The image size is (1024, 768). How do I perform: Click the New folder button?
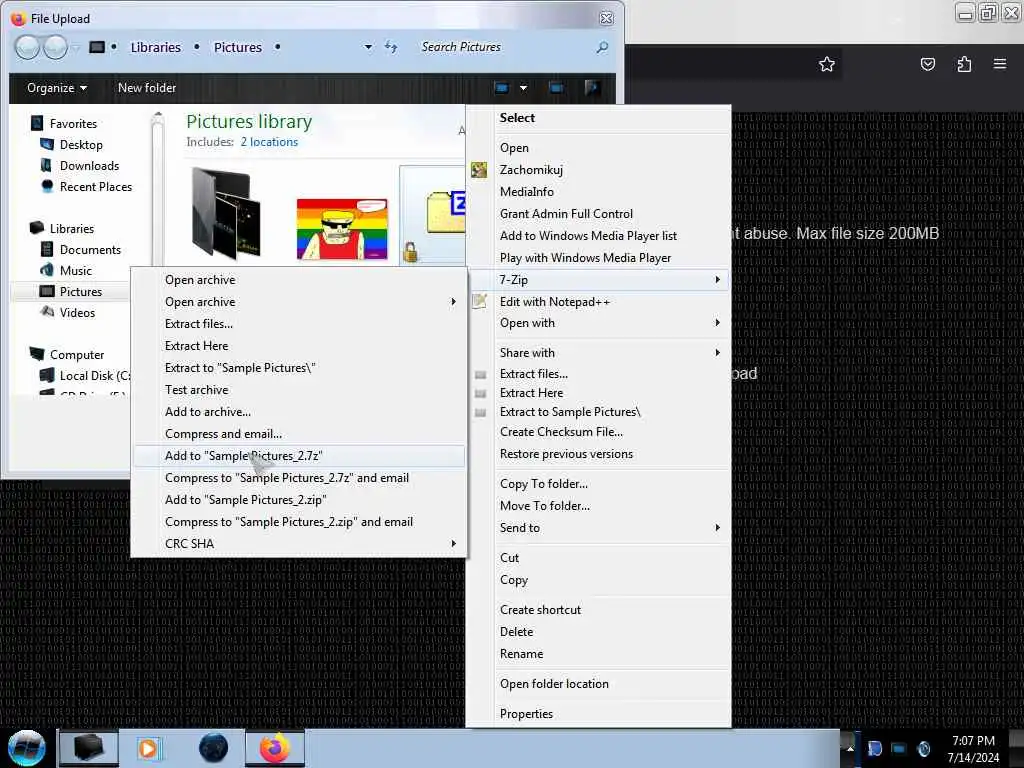[147, 88]
